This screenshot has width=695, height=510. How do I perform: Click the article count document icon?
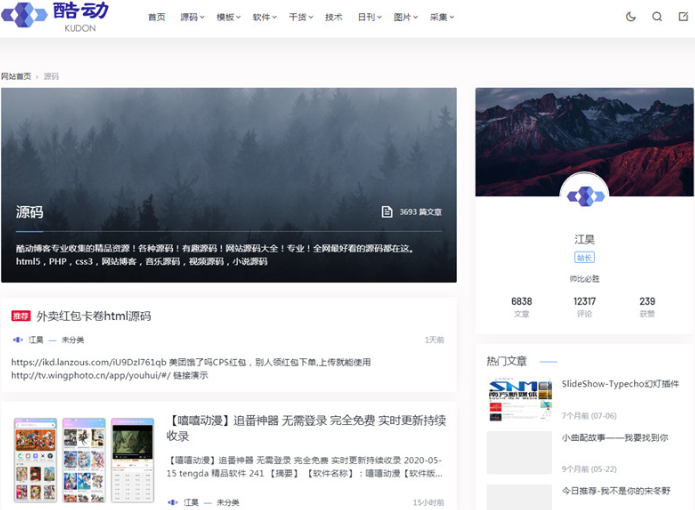pyautogui.click(x=387, y=212)
